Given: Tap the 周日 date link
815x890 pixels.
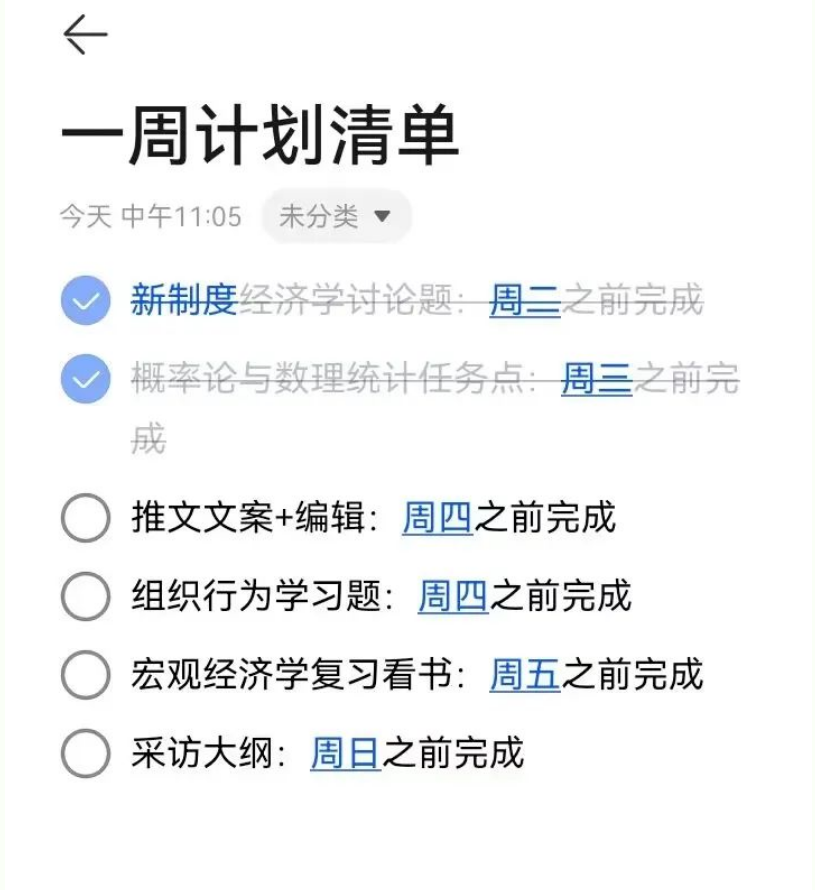Looking at the screenshot, I should click(x=346, y=753).
